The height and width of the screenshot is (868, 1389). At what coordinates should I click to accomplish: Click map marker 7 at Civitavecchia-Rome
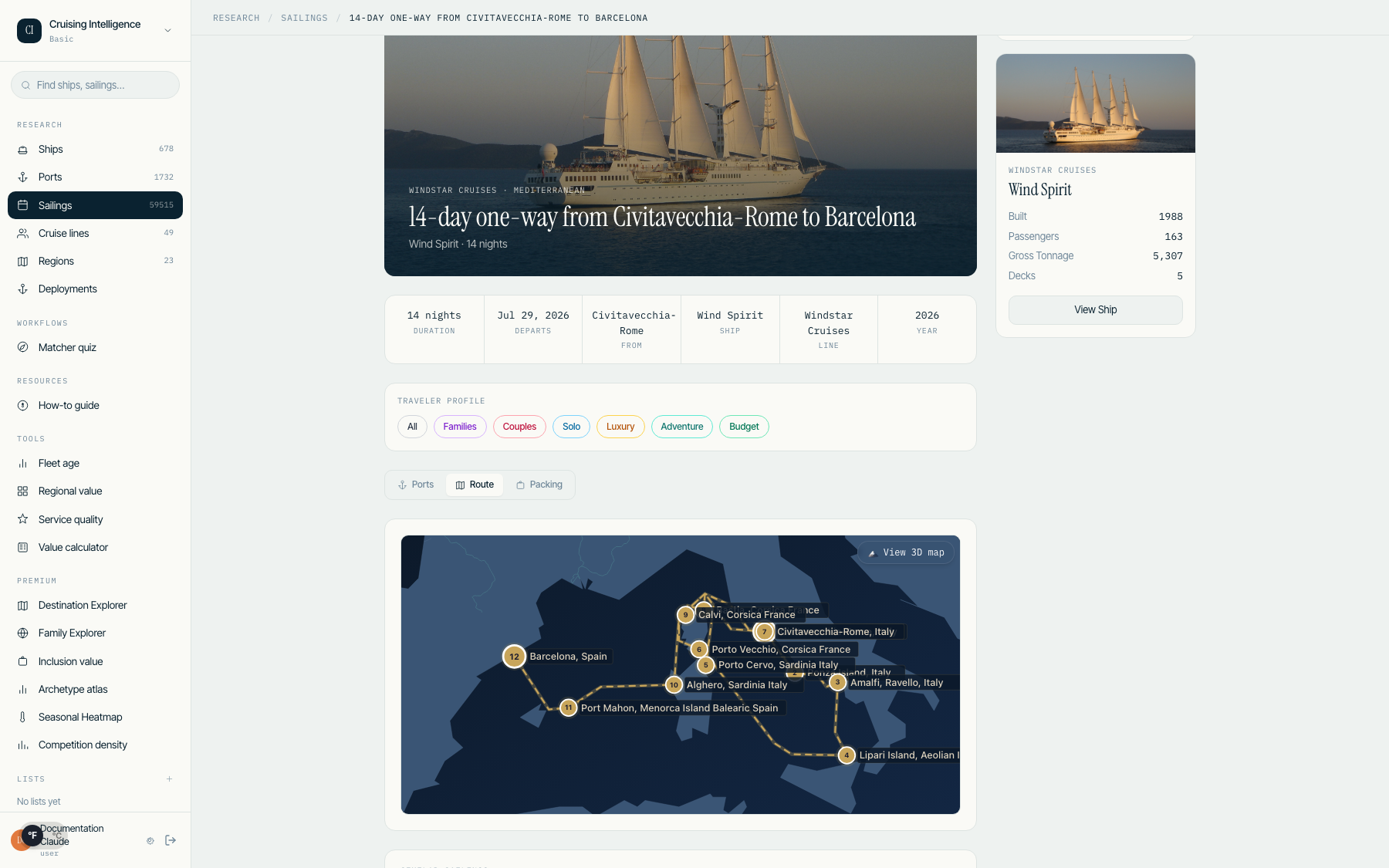[x=764, y=632]
